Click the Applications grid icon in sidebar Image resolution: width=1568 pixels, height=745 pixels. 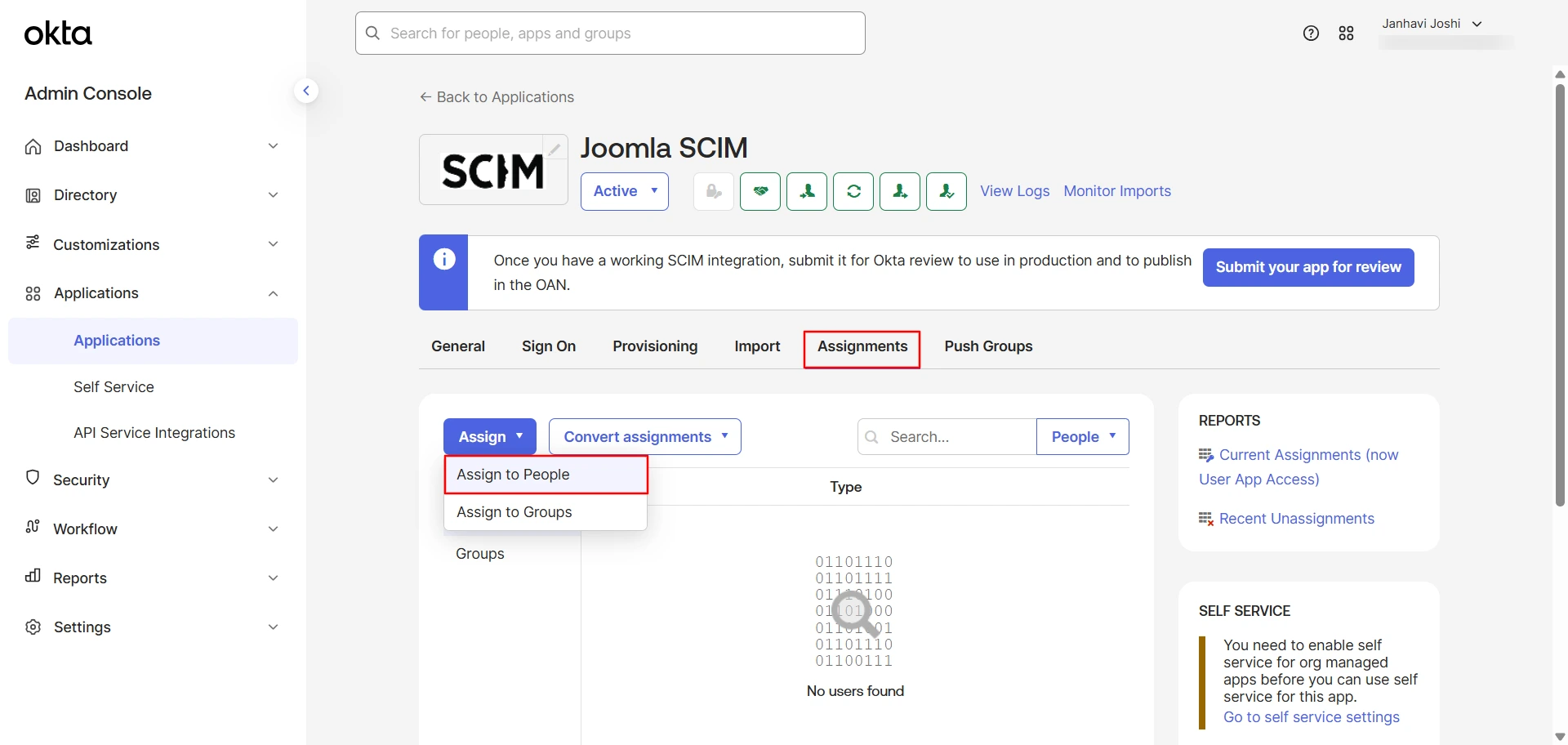coord(33,293)
